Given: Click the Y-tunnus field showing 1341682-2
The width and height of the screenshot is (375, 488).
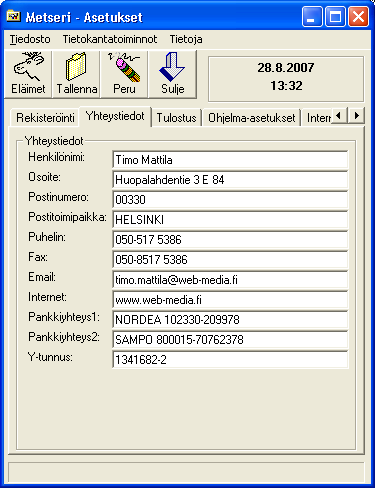Looking at the screenshot, I should point(230,360).
